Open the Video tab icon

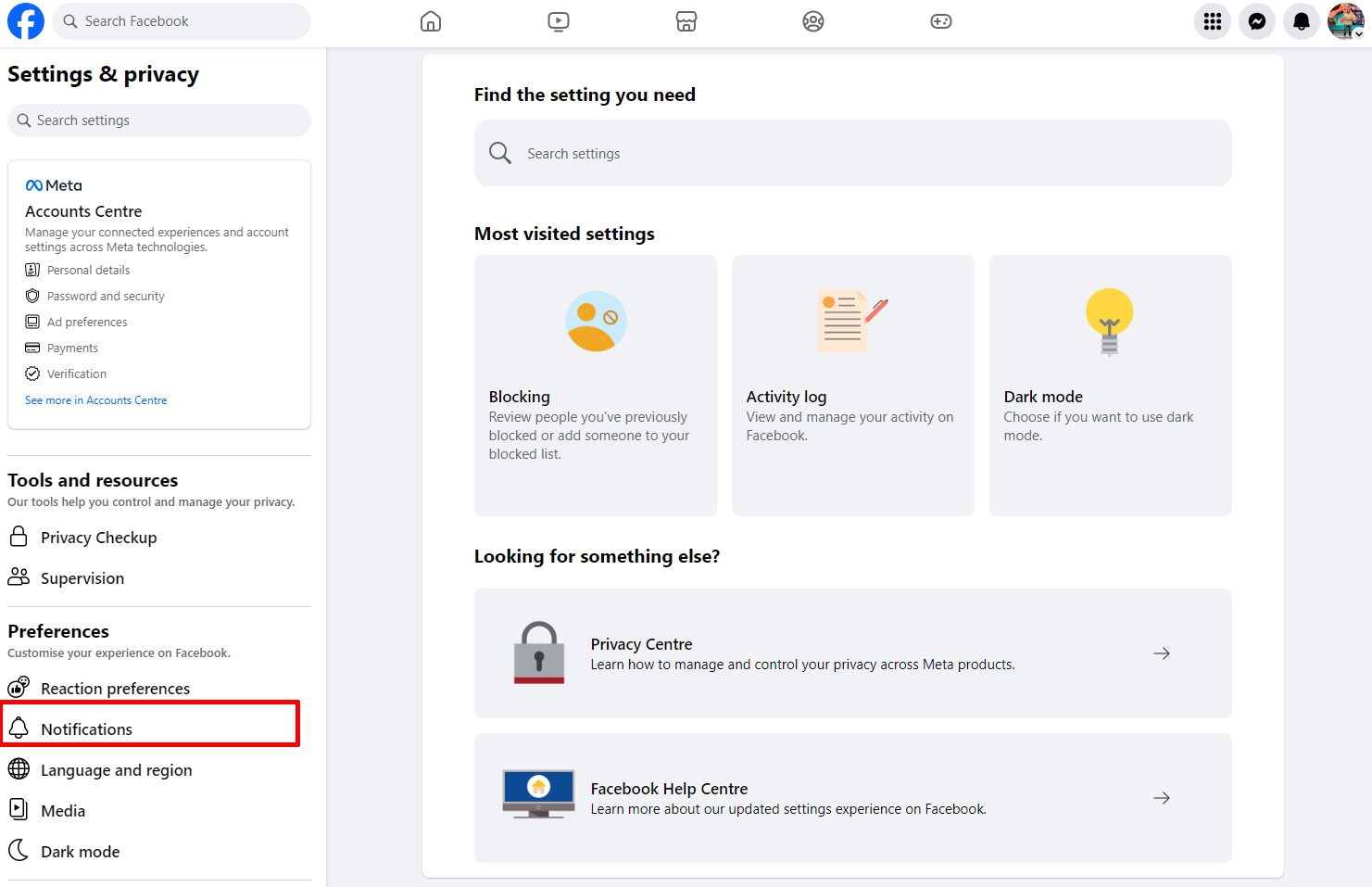558,21
